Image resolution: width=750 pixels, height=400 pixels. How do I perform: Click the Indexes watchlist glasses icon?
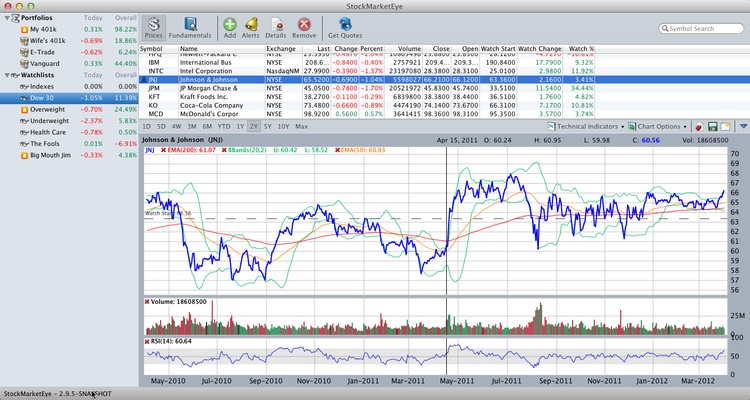tap(24, 87)
